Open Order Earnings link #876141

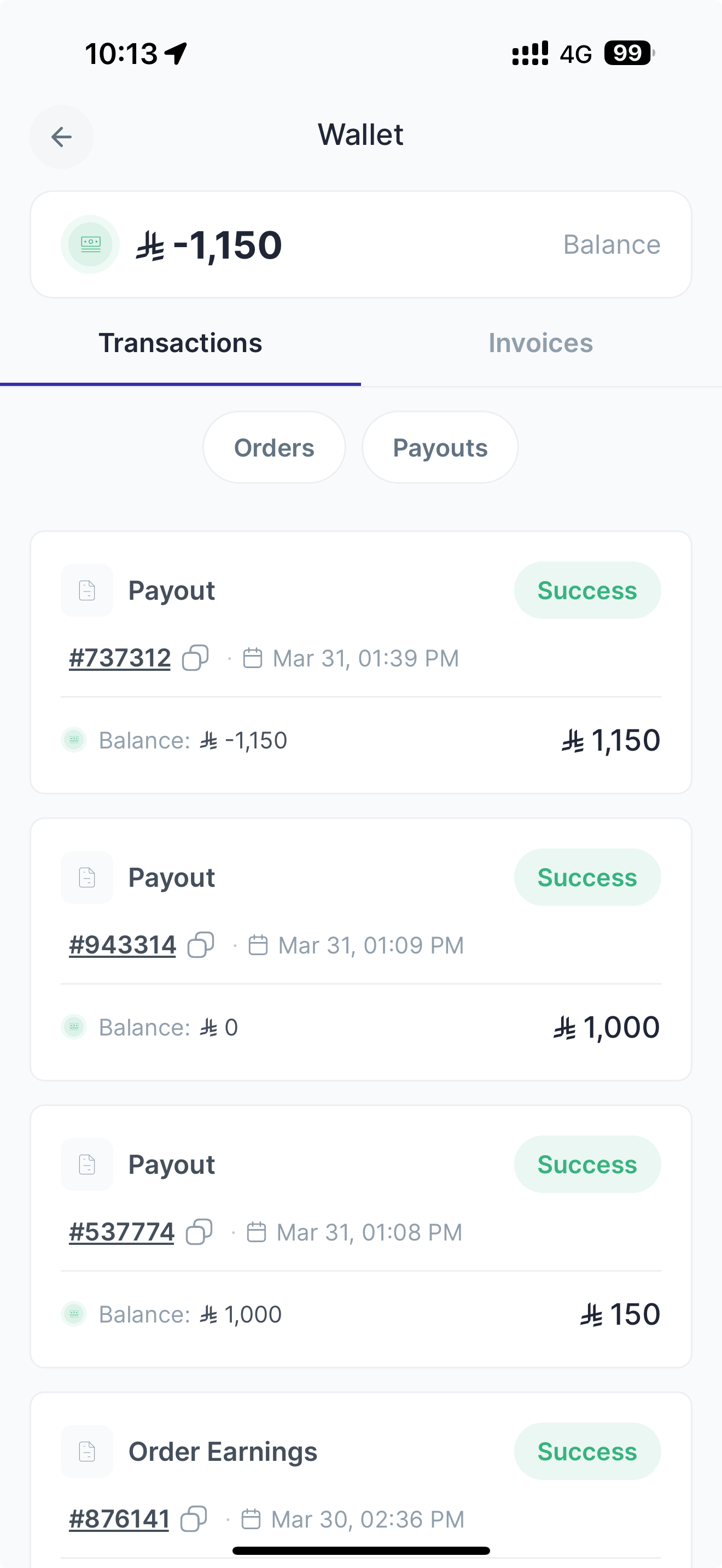[x=119, y=1519]
